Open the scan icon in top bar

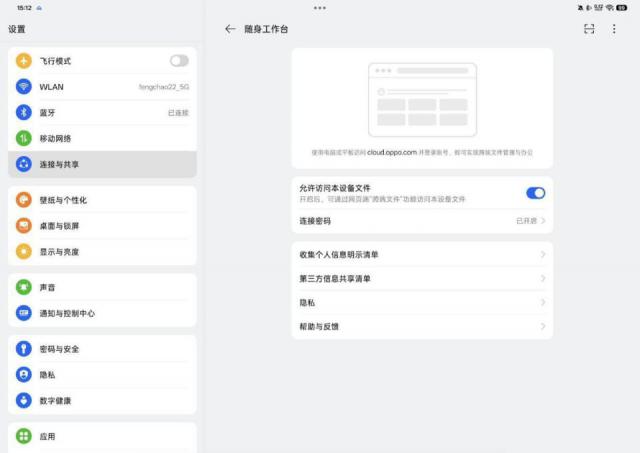coord(589,29)
